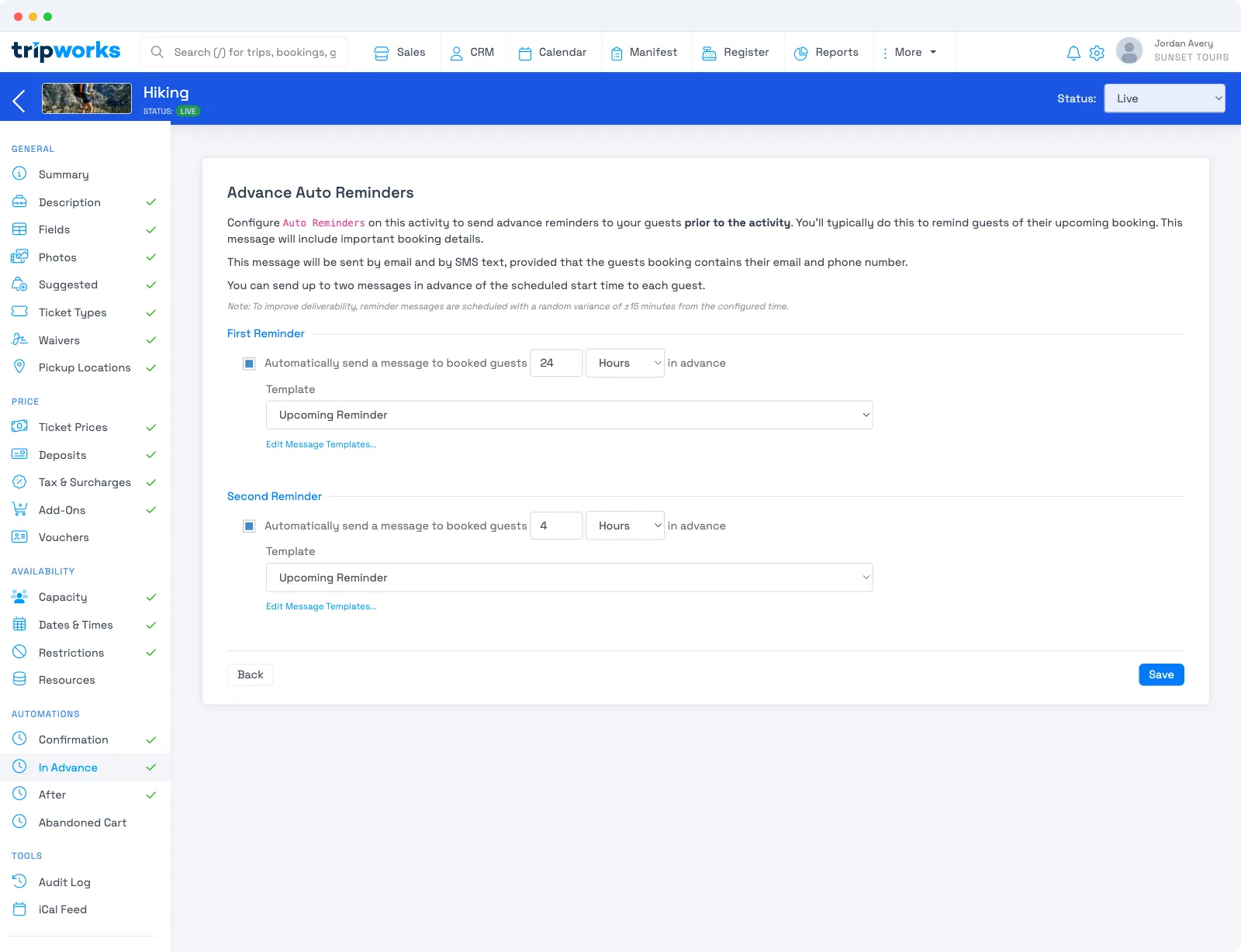The height and width of the screenshot is (952, 1241).
Task: Click the Capacity people icon
Action: pos(19,596)
